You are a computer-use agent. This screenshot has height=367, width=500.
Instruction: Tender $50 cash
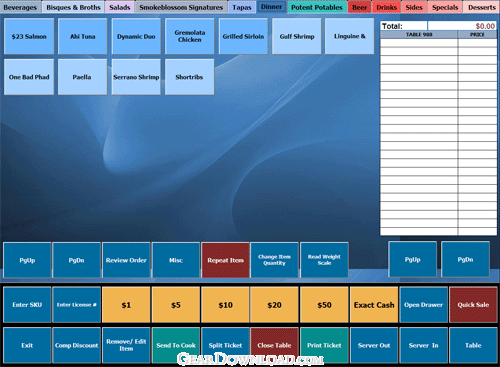[324, 305]
